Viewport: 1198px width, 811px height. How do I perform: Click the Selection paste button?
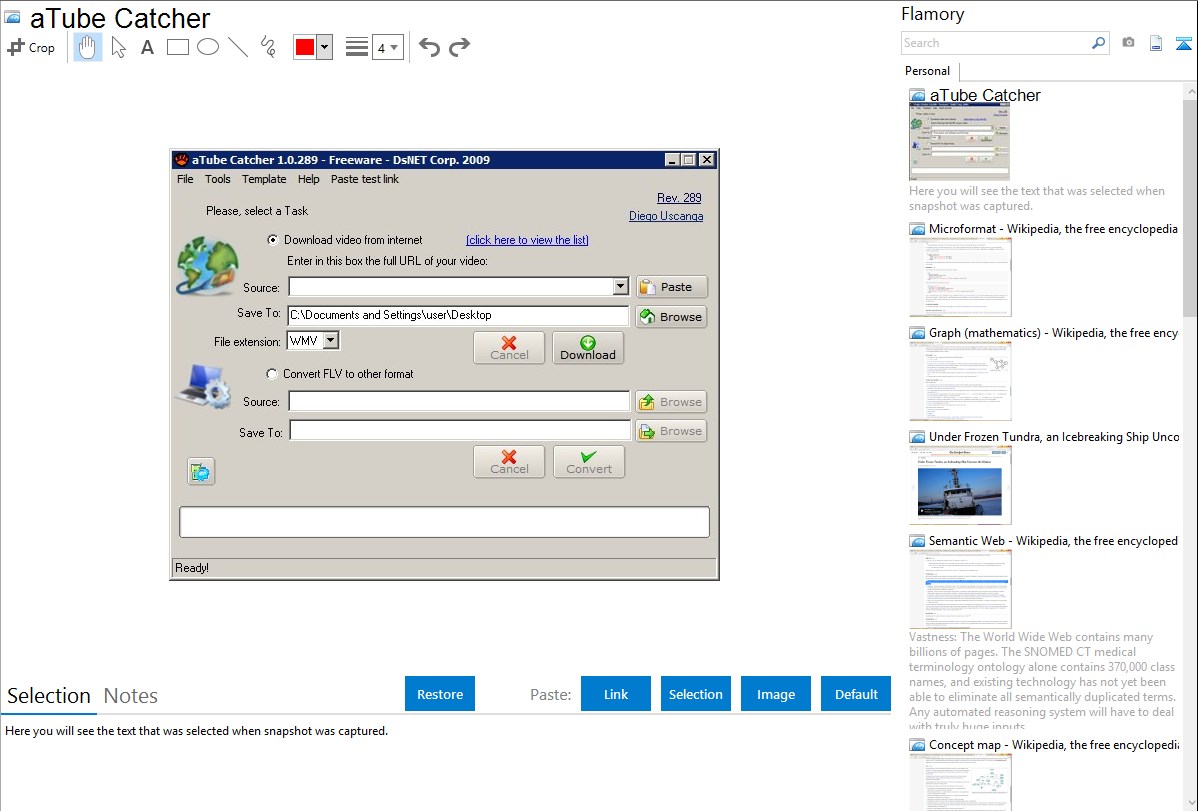pyautogui.click(x=695, y=694)
